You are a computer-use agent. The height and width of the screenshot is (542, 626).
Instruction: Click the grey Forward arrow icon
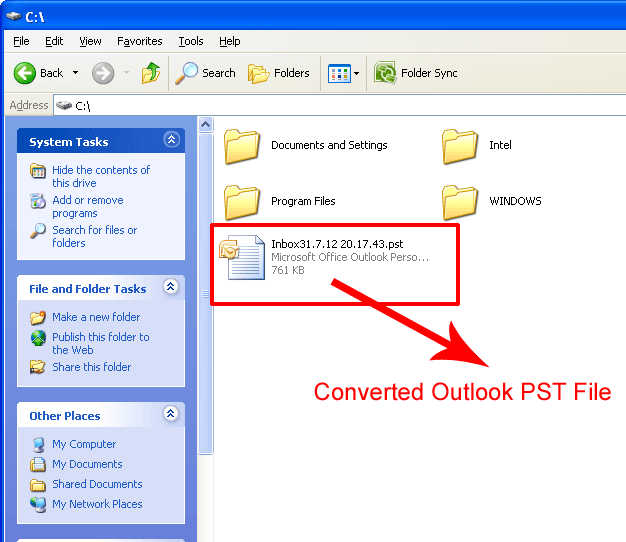pos(103,73)
